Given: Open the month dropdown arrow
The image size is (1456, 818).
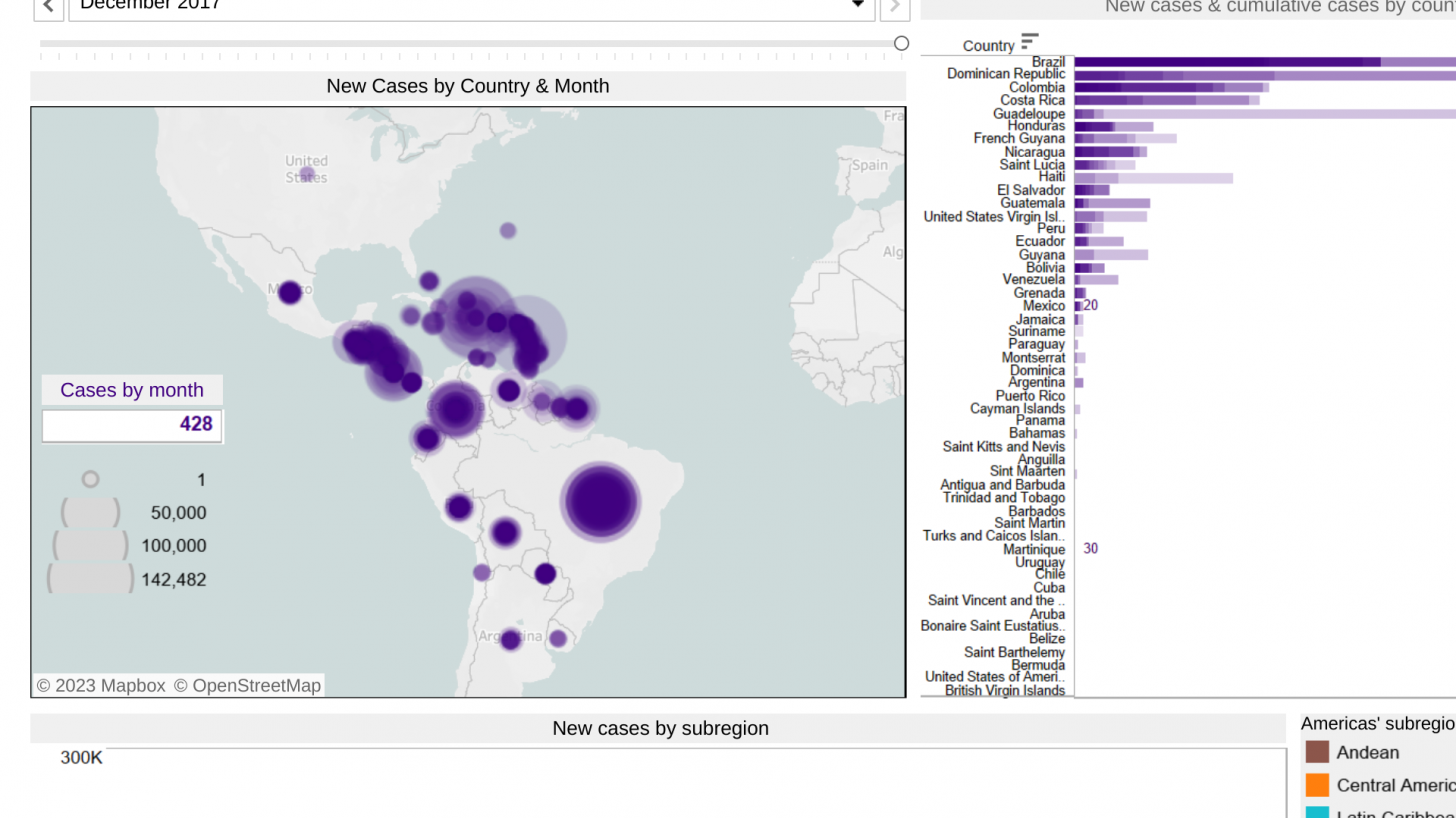Looking at the screenshot, I should pos(858,5).
